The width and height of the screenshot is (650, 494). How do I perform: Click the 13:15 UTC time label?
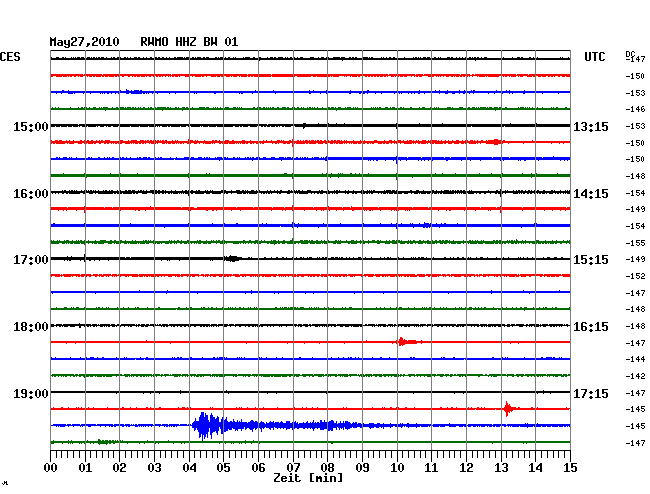pos(591,126)
